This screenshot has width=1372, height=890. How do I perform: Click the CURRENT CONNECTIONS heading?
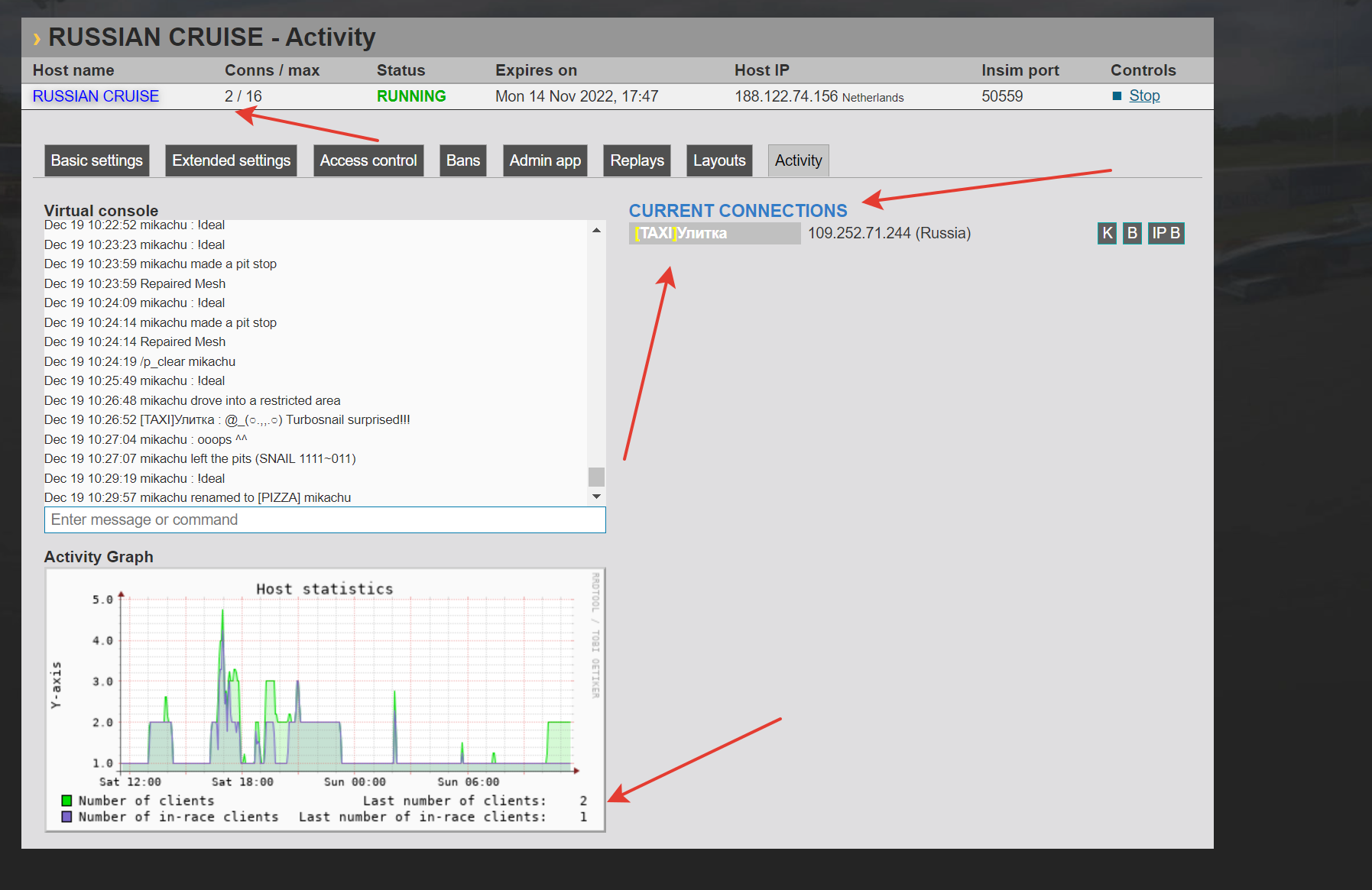[738, 211]
